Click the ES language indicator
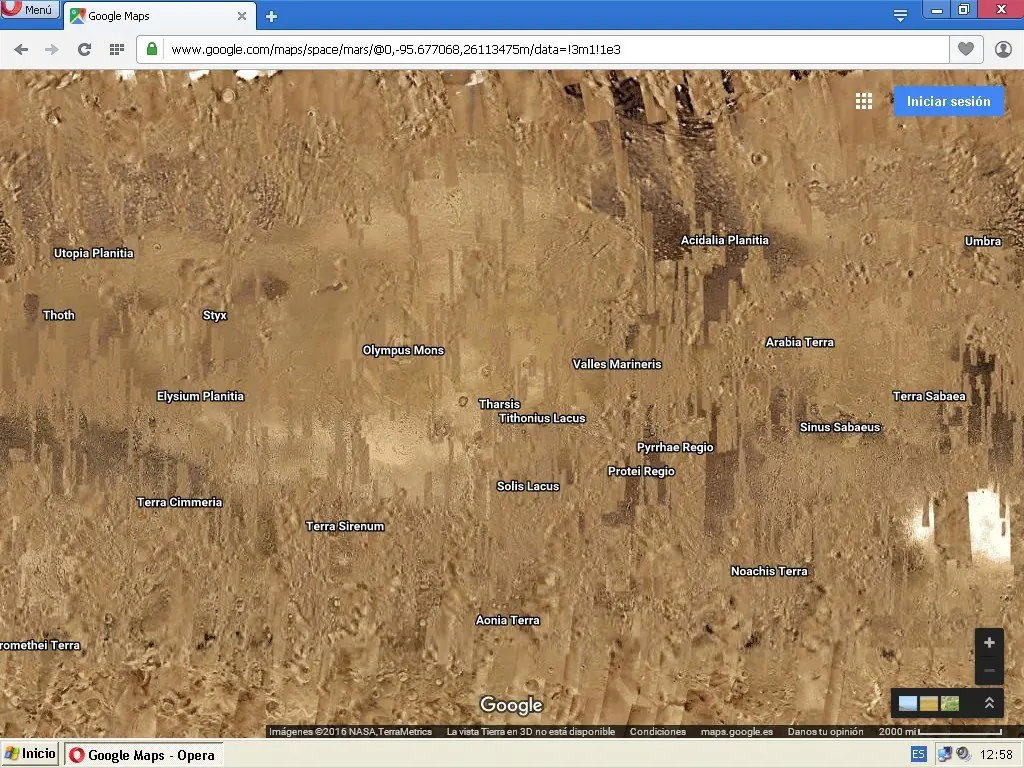This screenshot has height=768, width=1024. (918, 754)
